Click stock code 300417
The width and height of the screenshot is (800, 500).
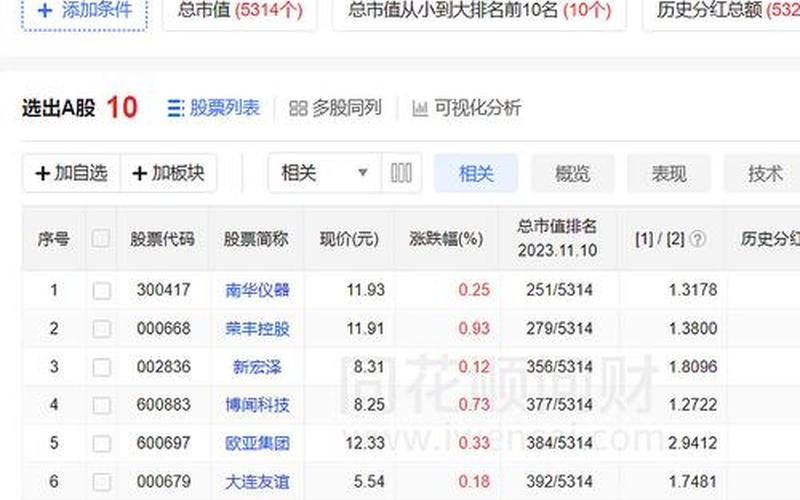pyautogui.click(x=163, y=290)
